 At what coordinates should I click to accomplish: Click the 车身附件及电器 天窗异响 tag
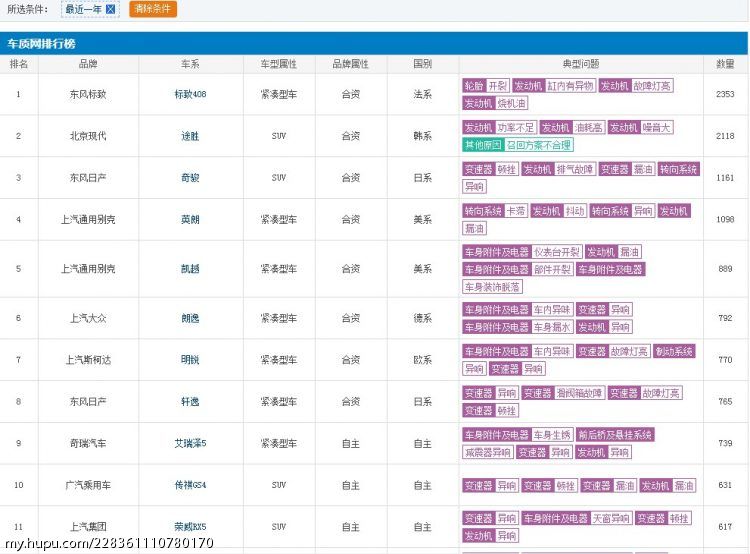576,518
